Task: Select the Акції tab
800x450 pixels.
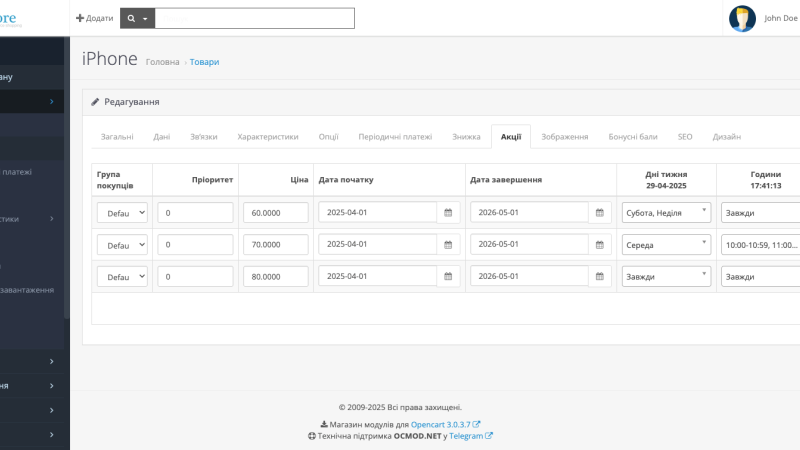Action: tap(511, 137)
